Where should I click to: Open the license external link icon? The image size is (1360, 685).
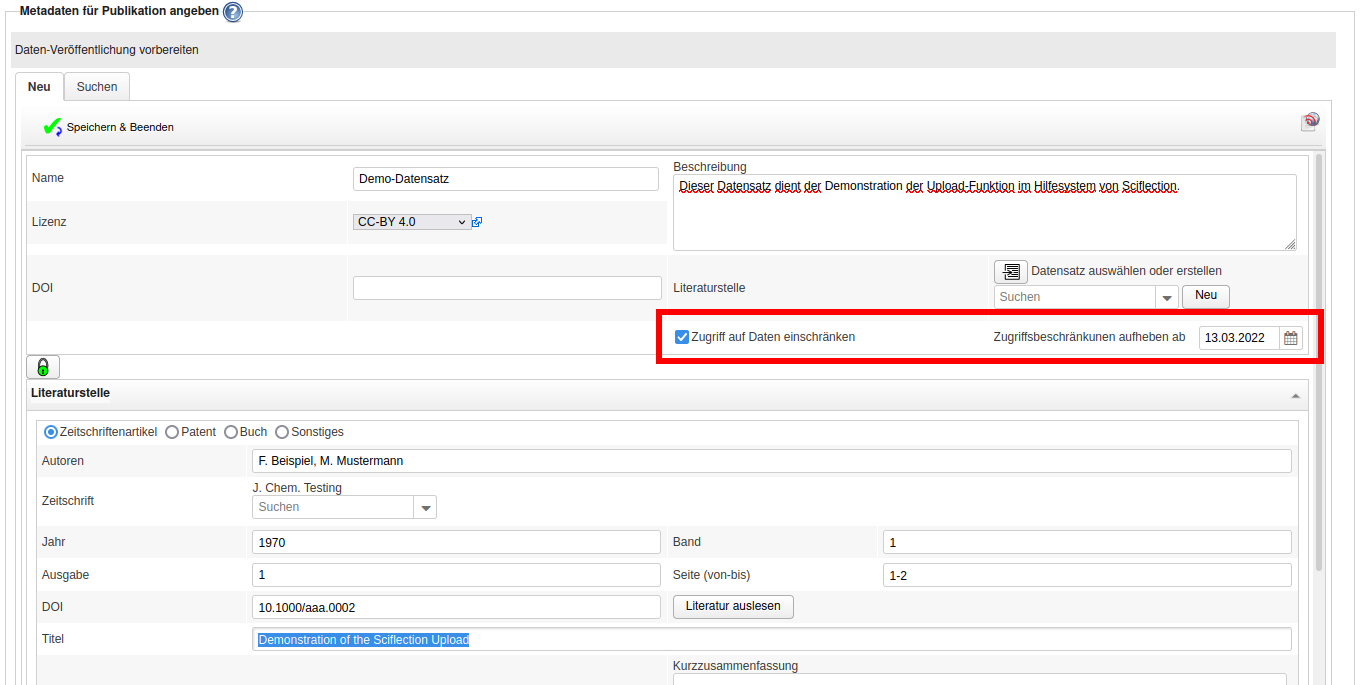click(x=477, y=222)
